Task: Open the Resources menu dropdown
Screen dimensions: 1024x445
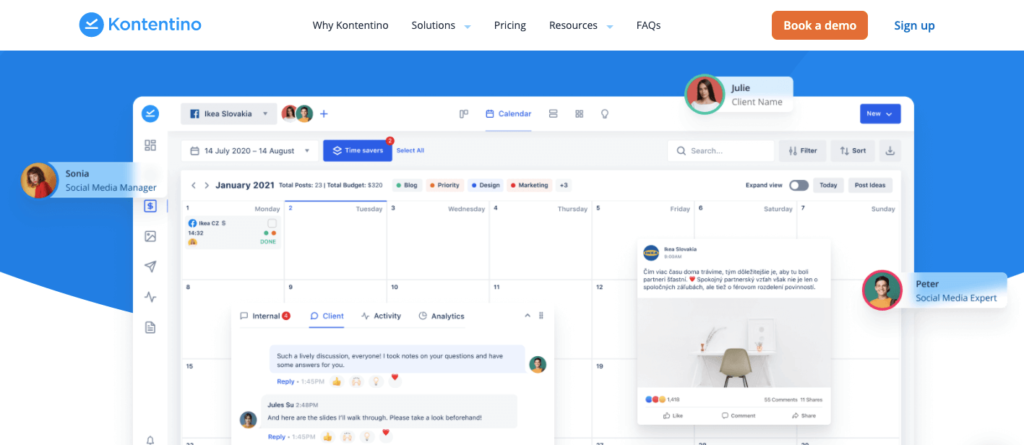Action: tap(581, 25)
